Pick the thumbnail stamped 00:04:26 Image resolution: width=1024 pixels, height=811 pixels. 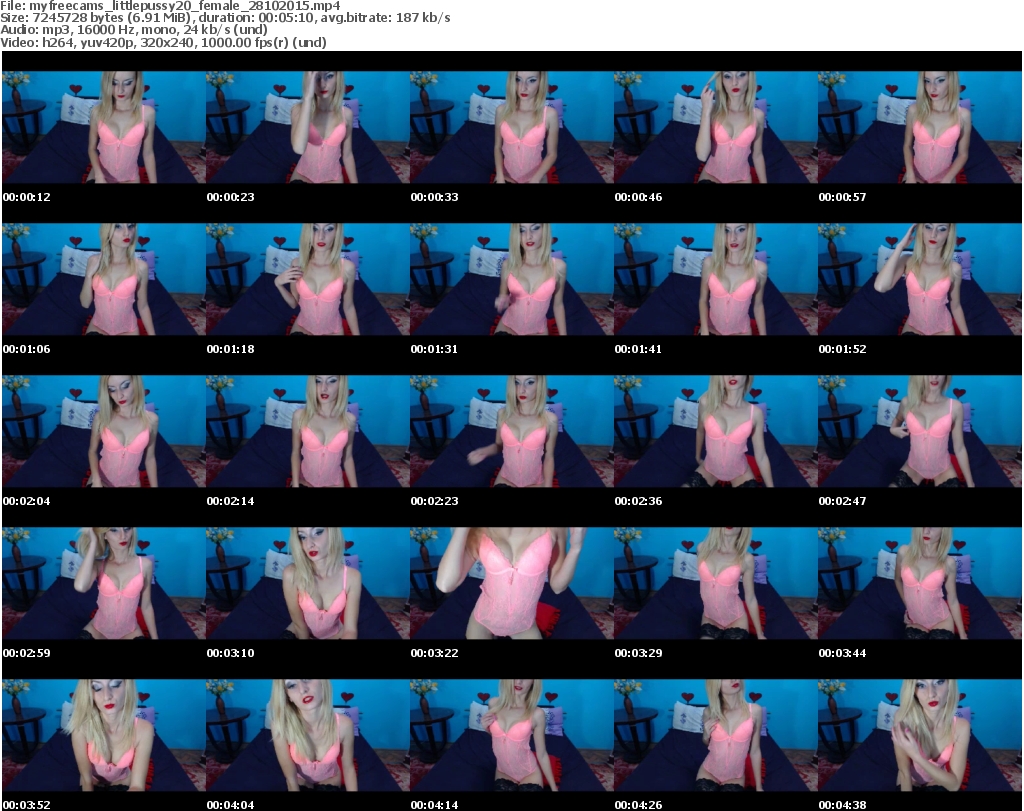[715, 735]
